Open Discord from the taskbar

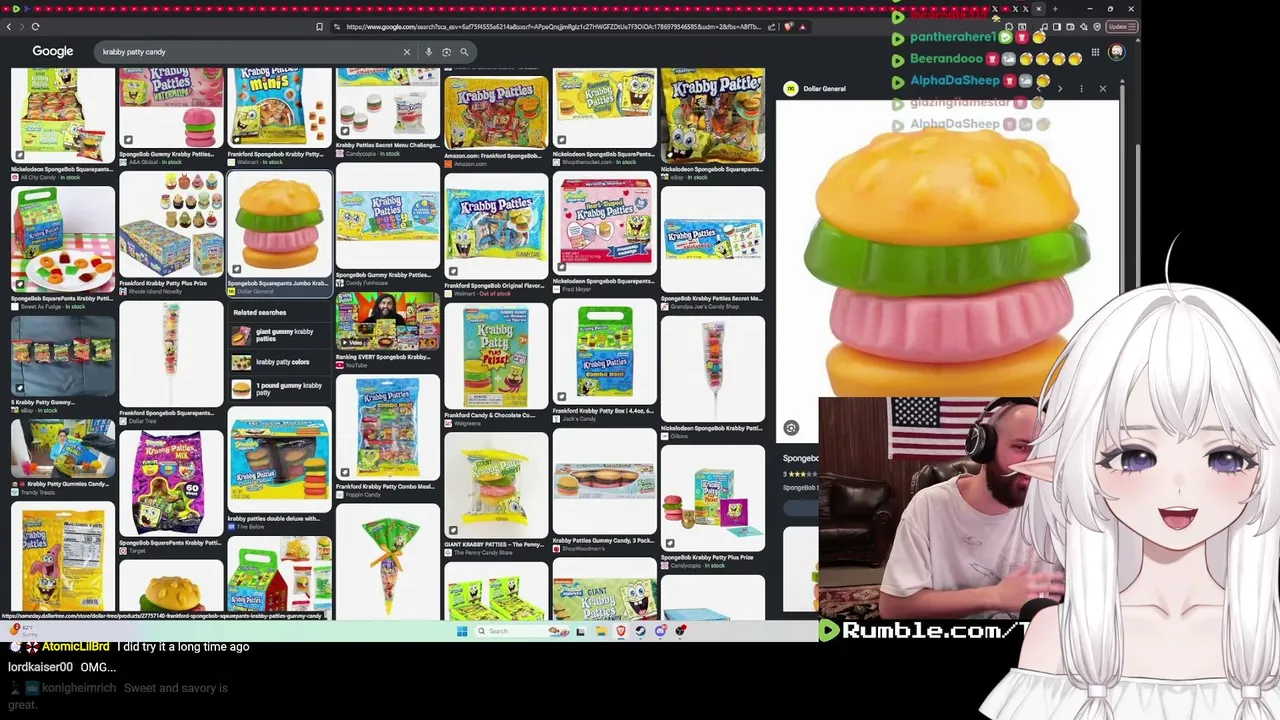point(661,631)
